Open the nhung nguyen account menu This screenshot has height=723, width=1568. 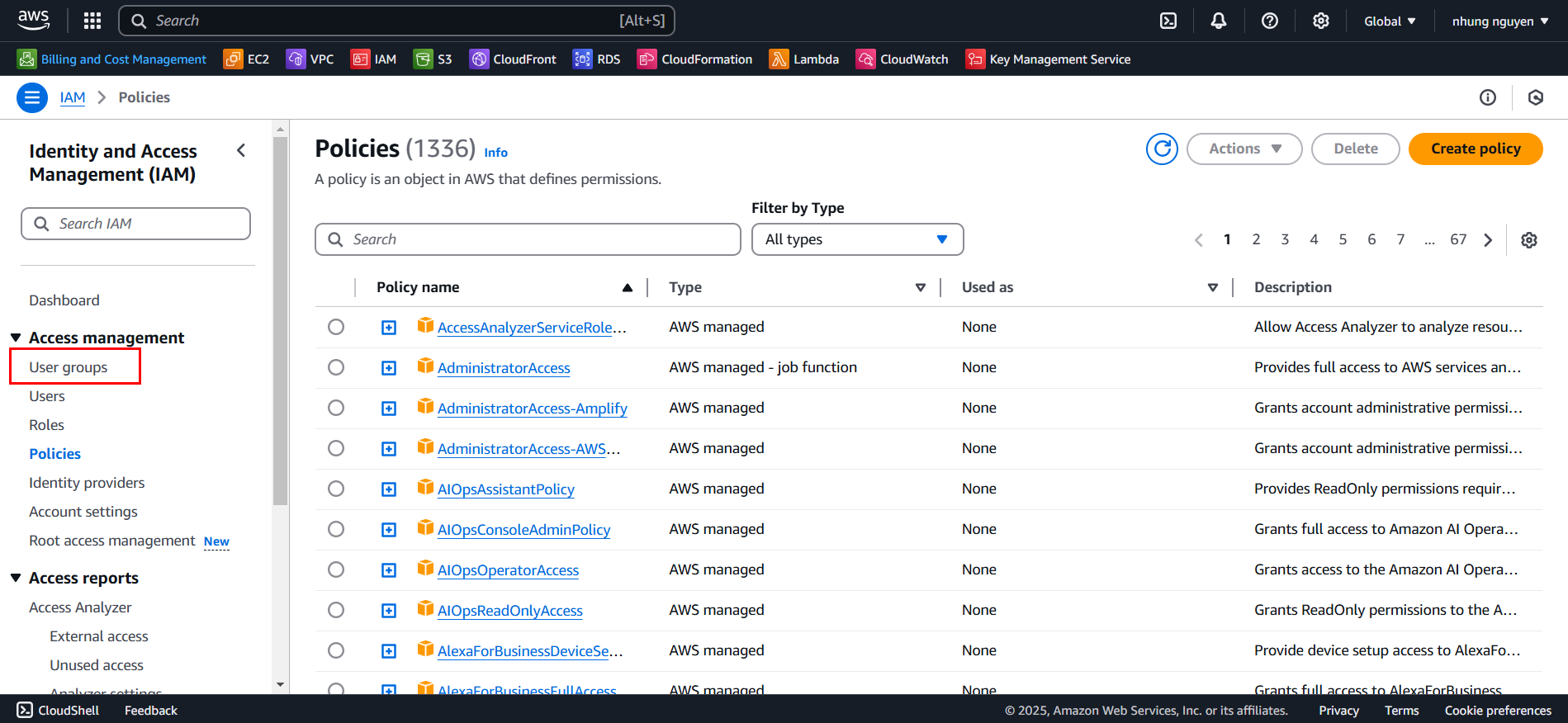(x=1500, y=21)
